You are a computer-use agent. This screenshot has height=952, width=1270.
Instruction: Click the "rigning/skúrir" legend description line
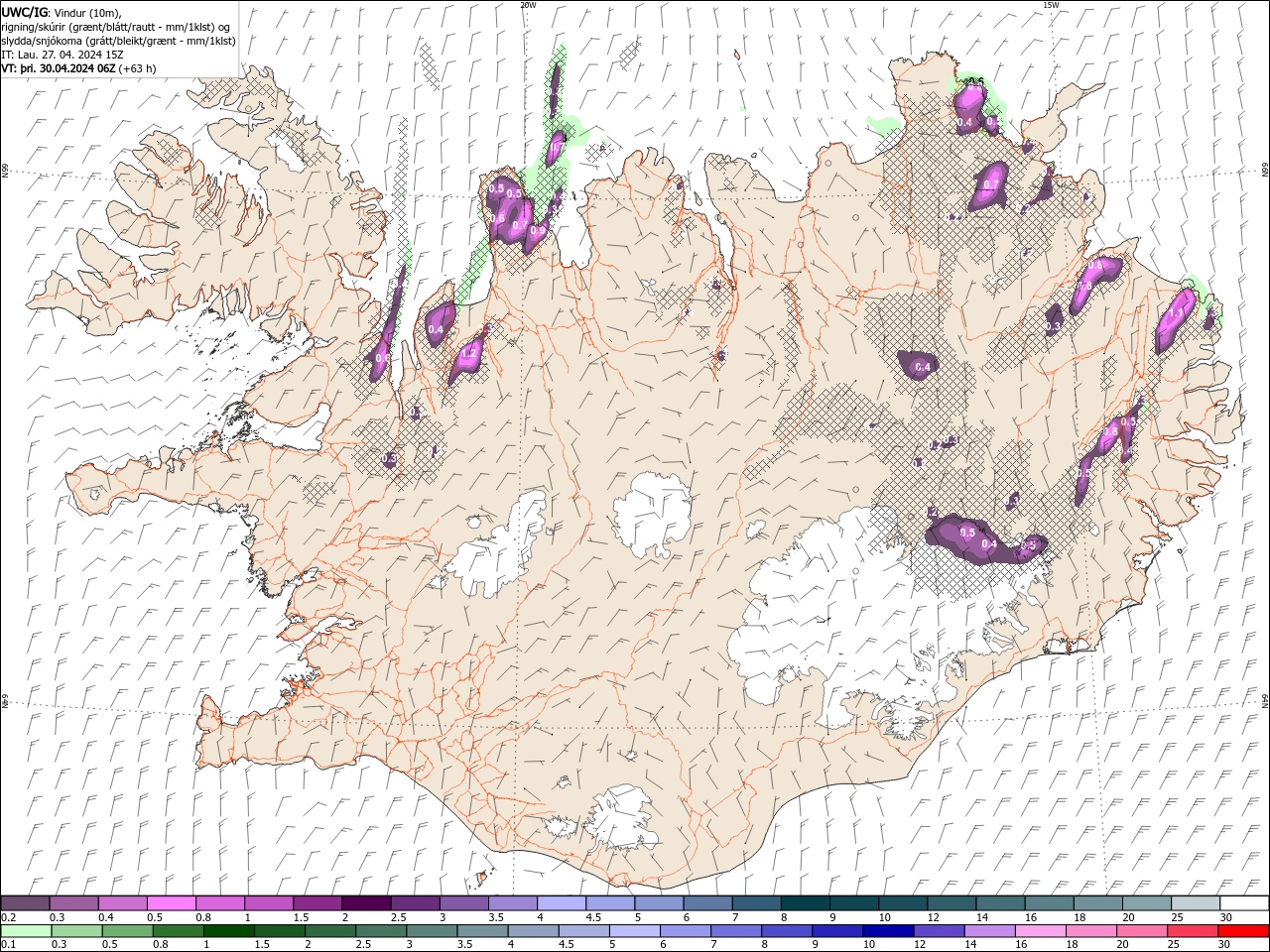tap(115, 27)
